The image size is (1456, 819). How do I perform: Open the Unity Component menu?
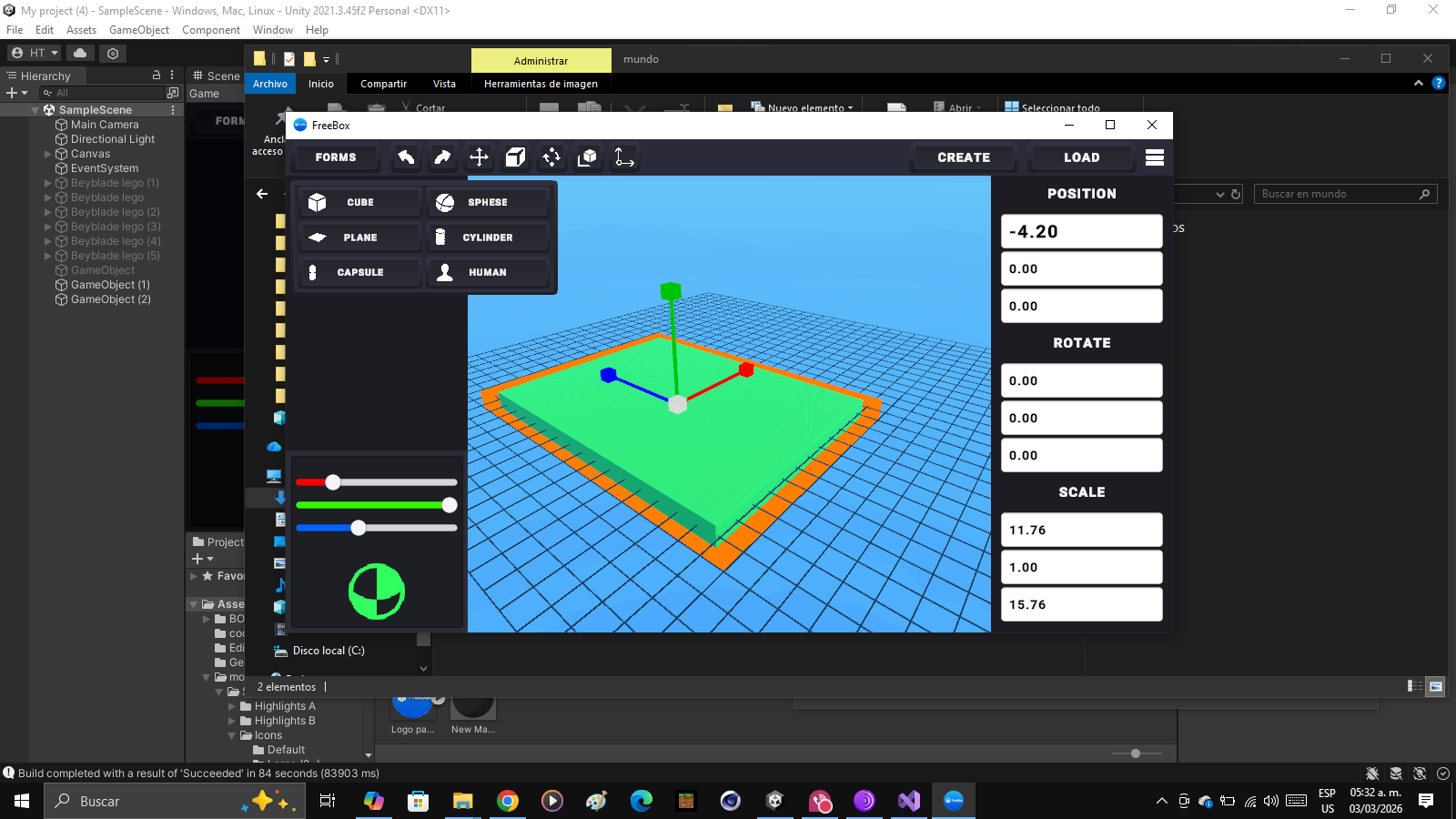coord(211,30)
